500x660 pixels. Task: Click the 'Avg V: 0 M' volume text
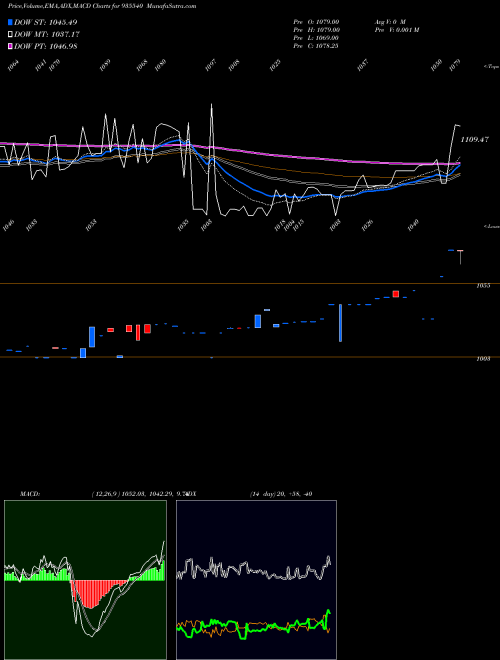tap(389, 22)
